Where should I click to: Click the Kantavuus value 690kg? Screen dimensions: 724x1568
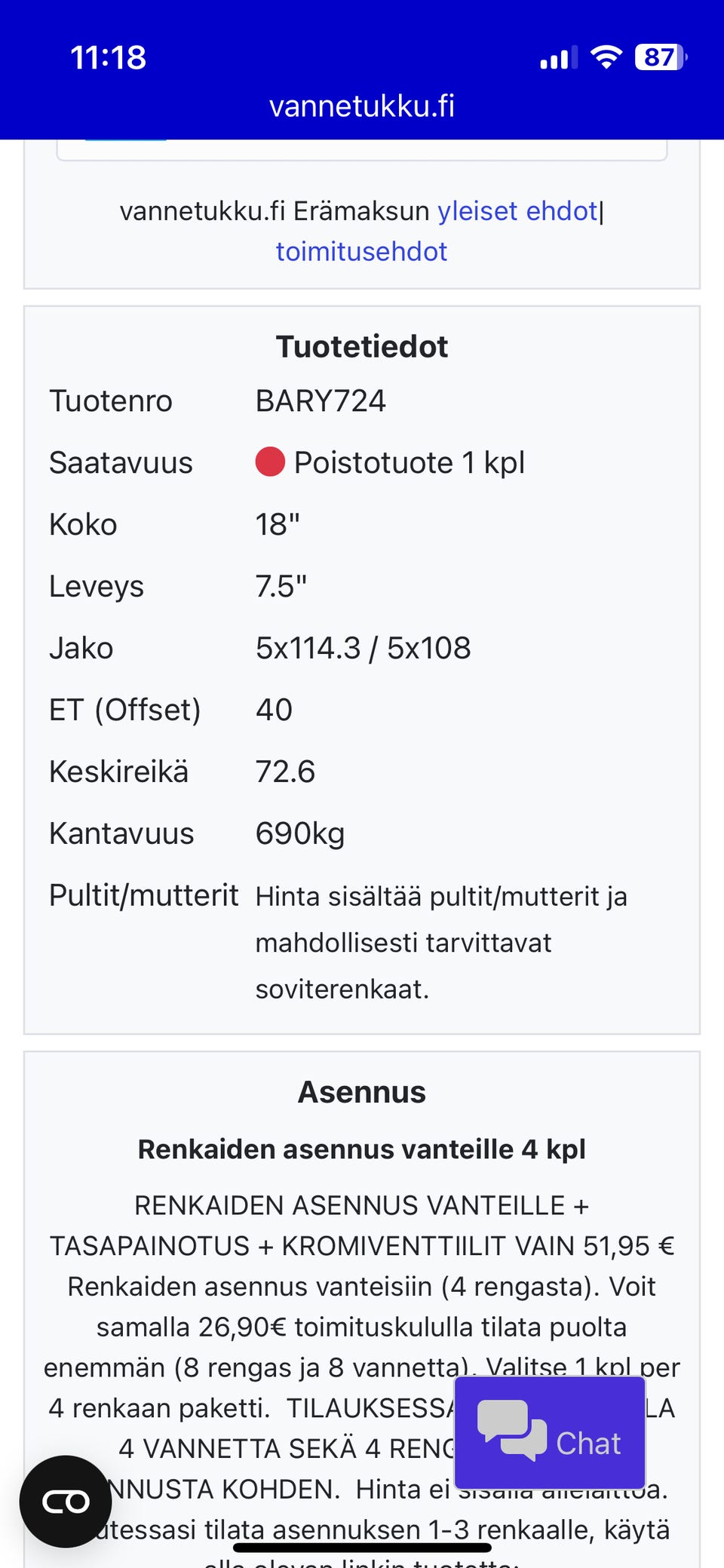pyautogui.click(x=299, y=834)
